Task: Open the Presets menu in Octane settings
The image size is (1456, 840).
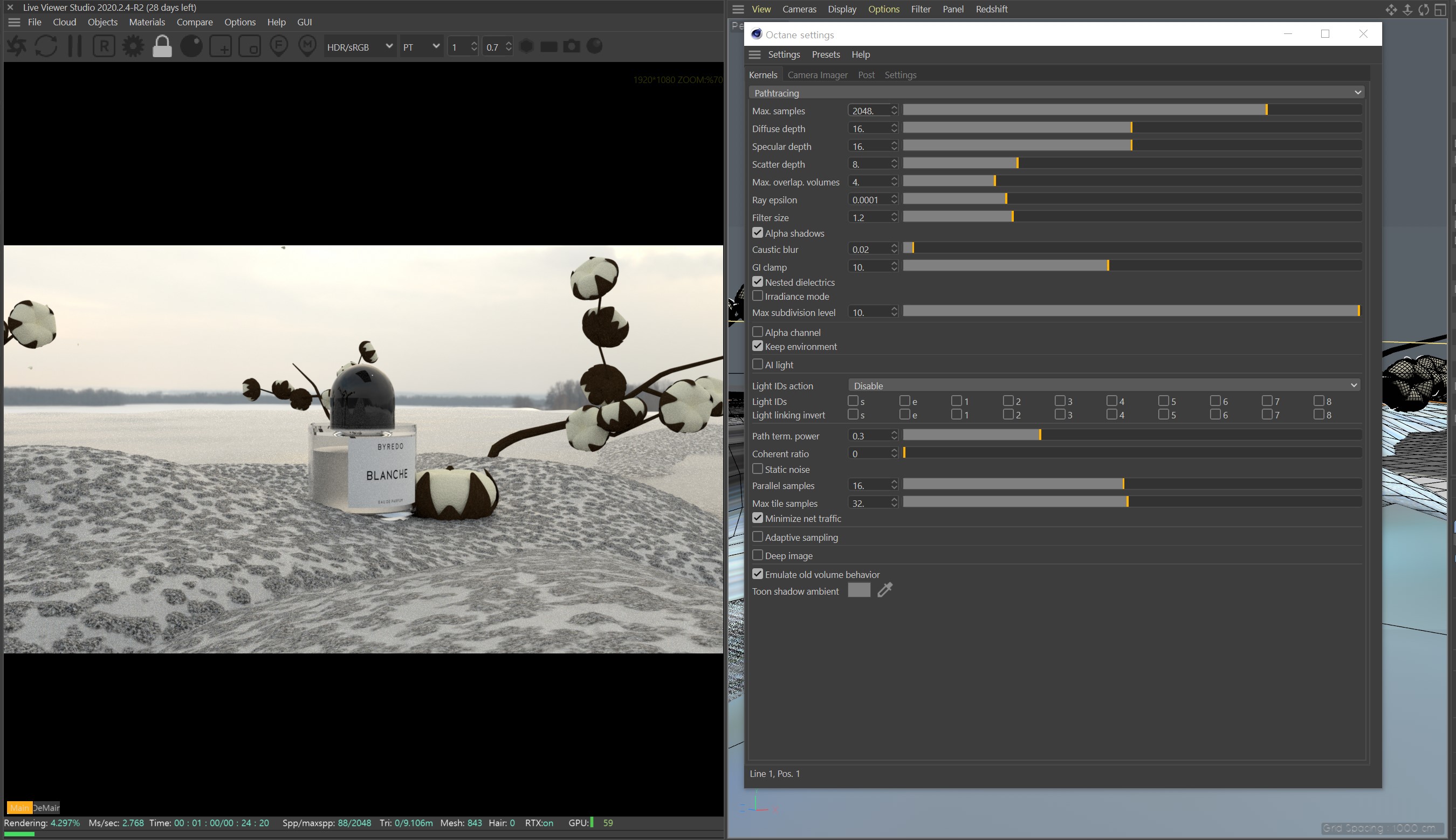Action: pos(826,54)
